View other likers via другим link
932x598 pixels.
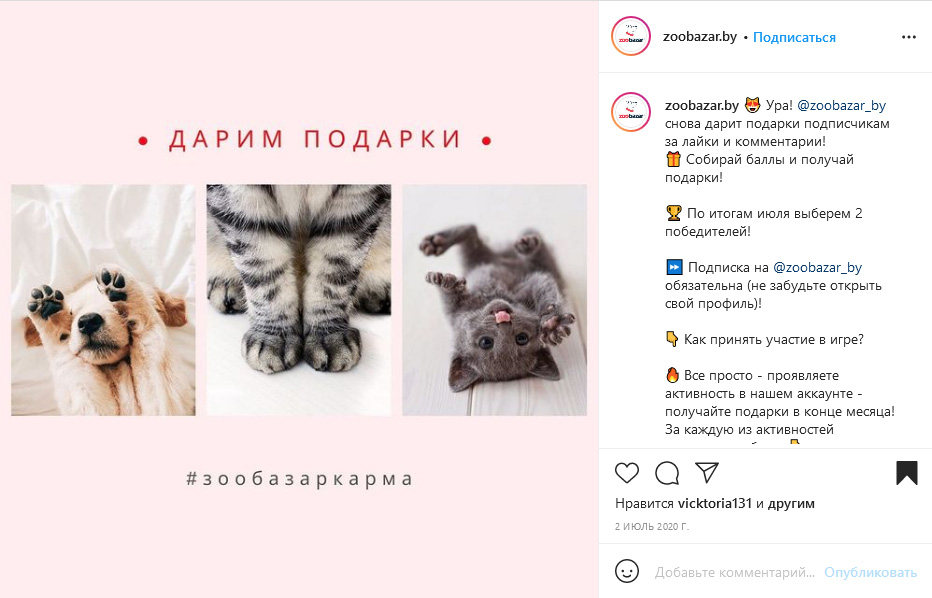coord(791,503)
